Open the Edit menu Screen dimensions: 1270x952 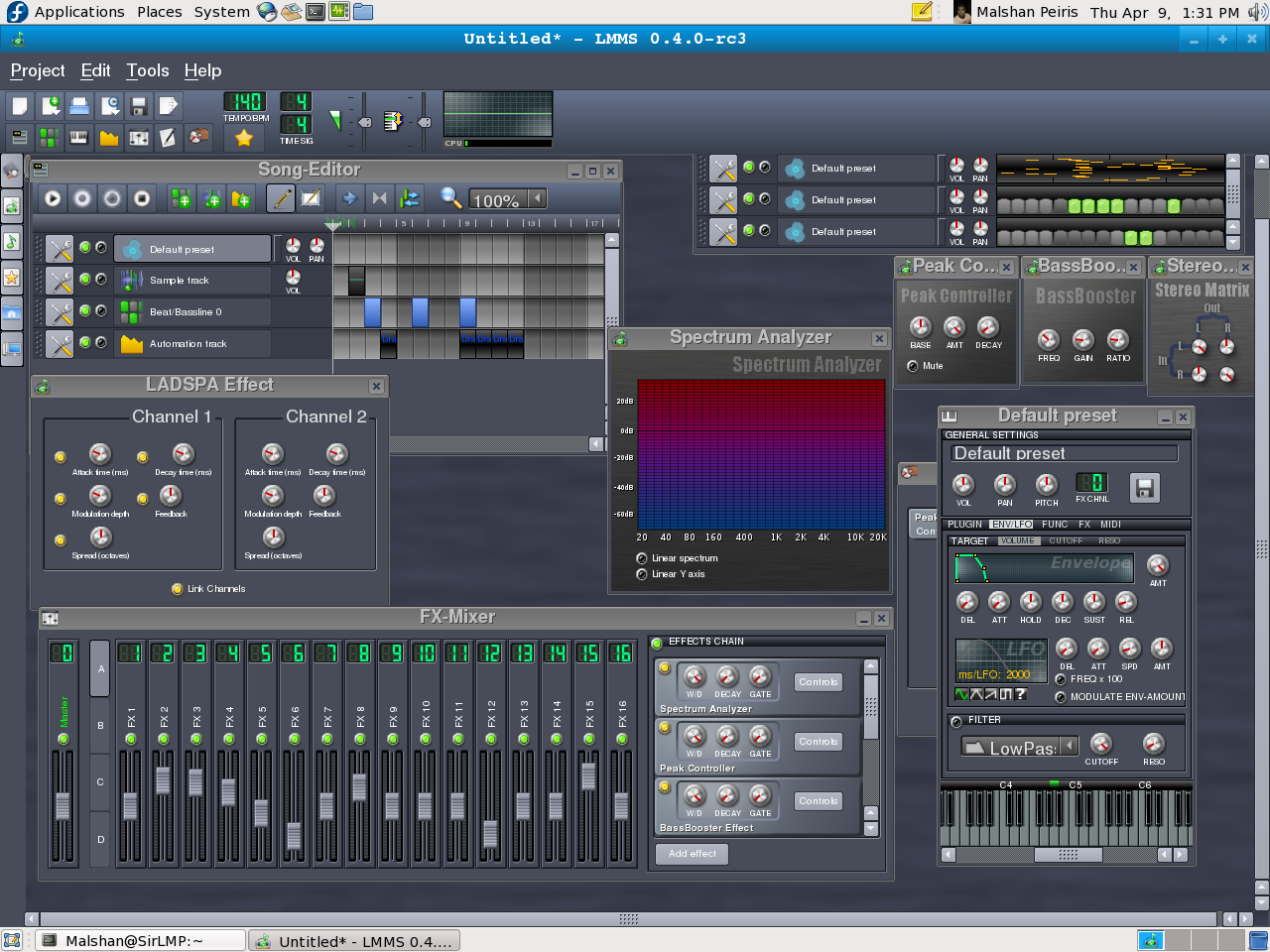pyautogui.click(x=95, y=70)
